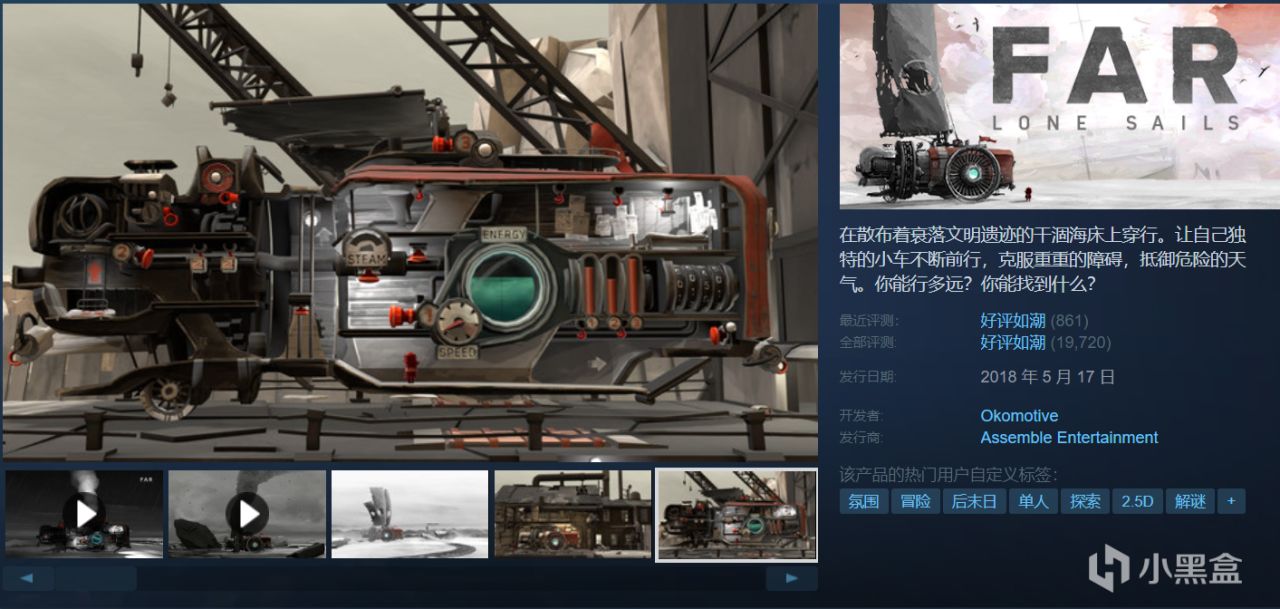This screenshot has height=609, width=1280.
Task: Click the 后末日 tag
Action: click(x=973, y=501)
